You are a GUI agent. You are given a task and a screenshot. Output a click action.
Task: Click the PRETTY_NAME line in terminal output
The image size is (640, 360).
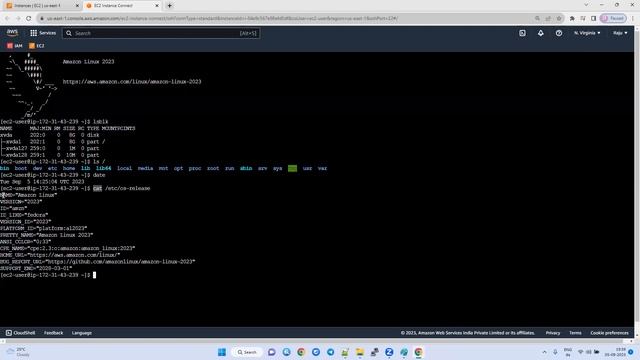[x=47, y=235]
